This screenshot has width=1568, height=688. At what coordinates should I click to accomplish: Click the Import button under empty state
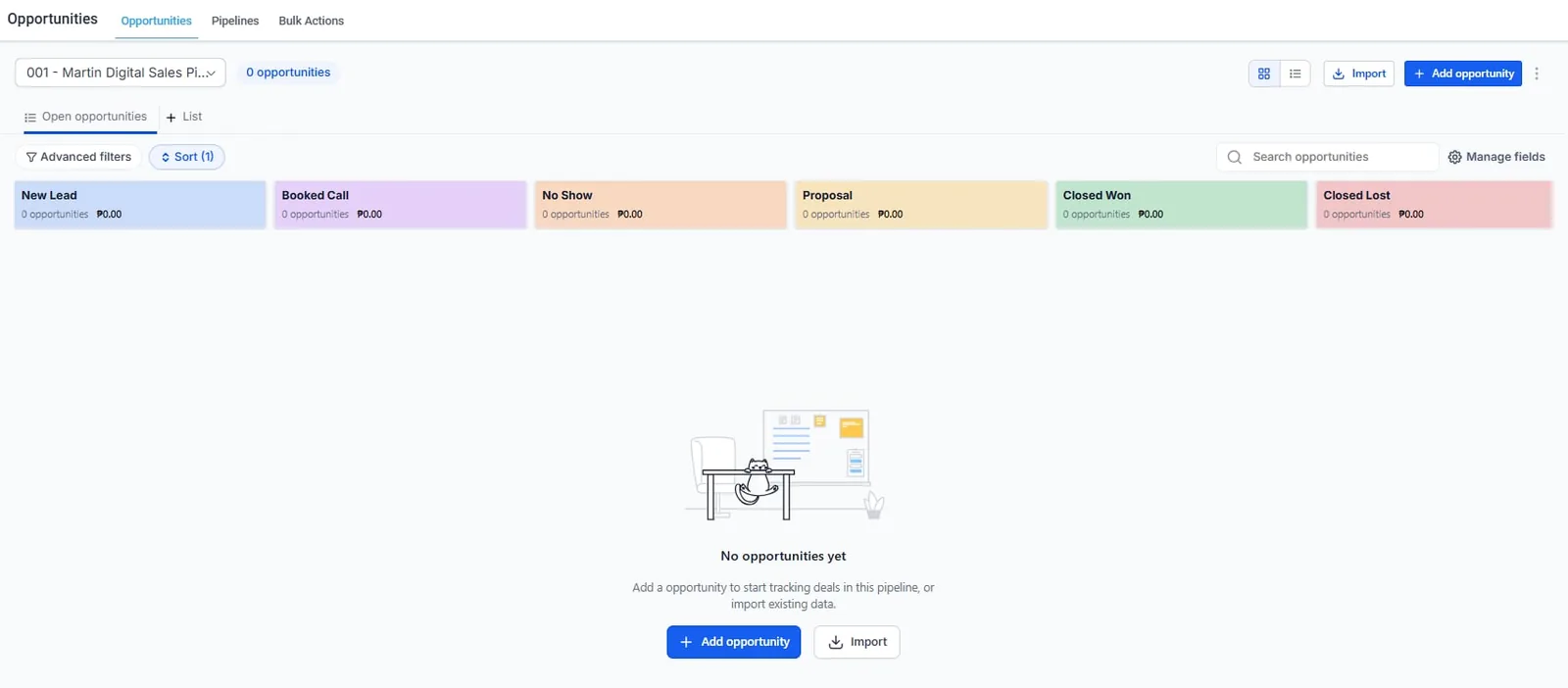coord(857,642)
